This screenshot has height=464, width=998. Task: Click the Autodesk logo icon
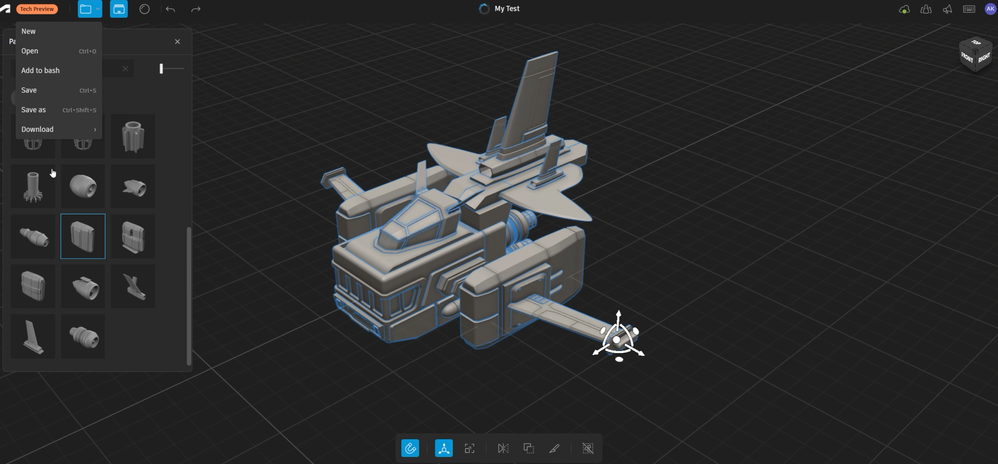[5, 9]
